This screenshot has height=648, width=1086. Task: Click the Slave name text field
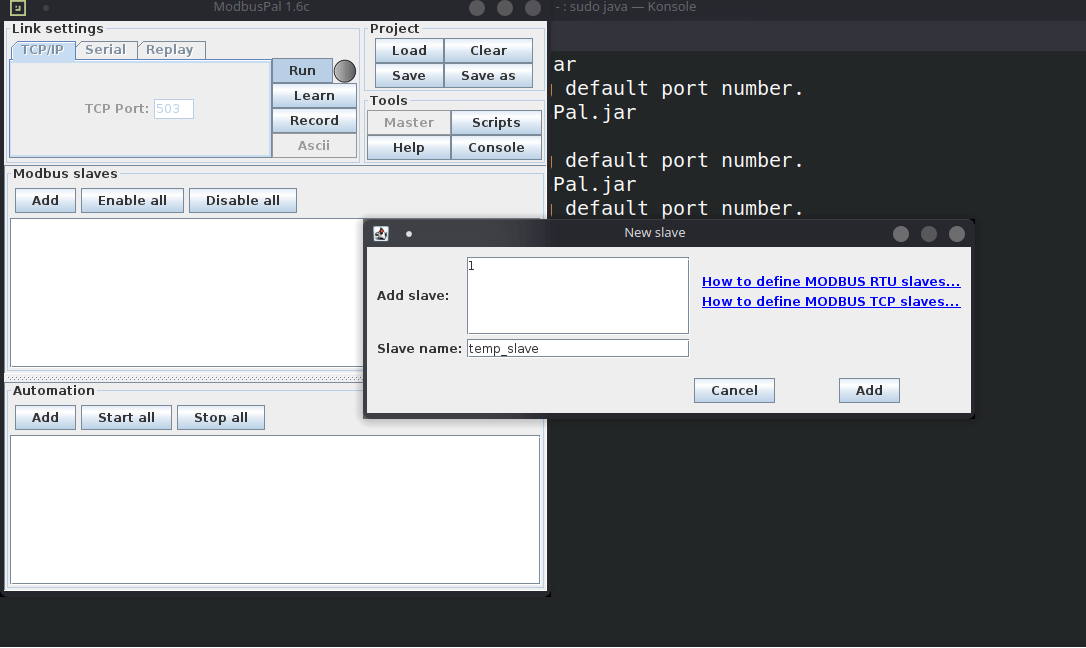(x=577, y=348)
